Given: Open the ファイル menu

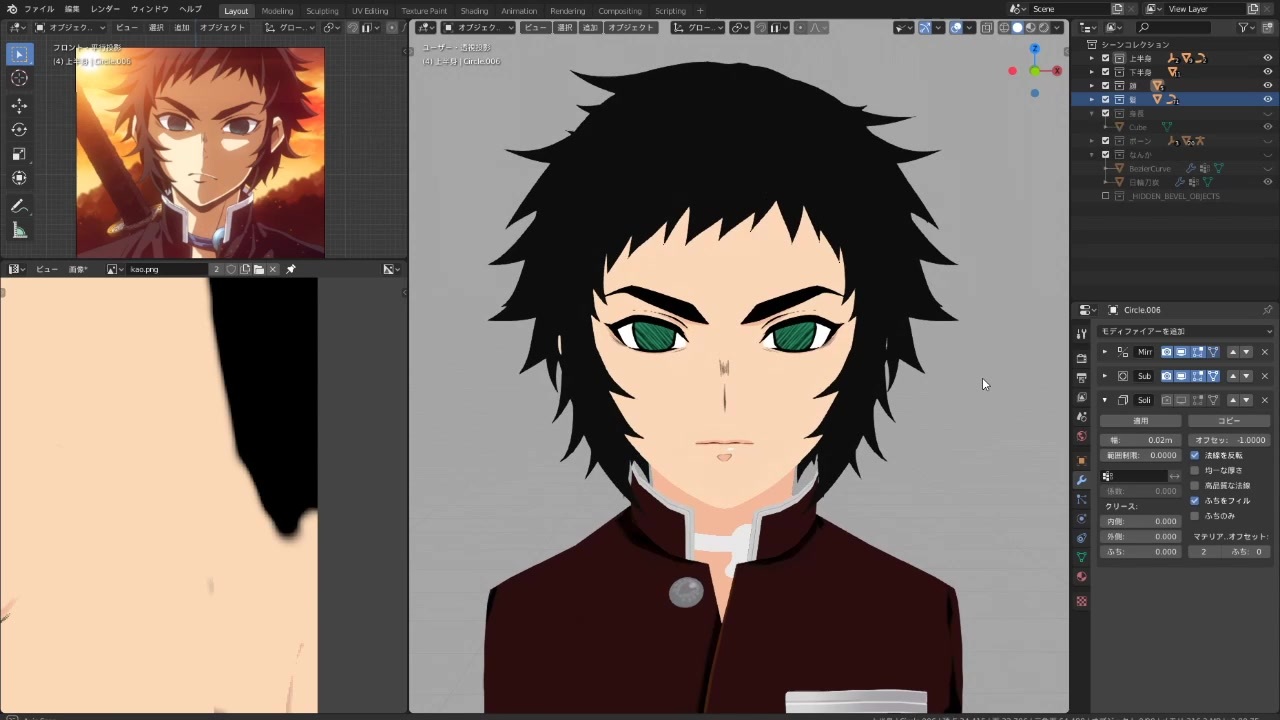Looking at the screenshot, I should [x=39, y=10].
